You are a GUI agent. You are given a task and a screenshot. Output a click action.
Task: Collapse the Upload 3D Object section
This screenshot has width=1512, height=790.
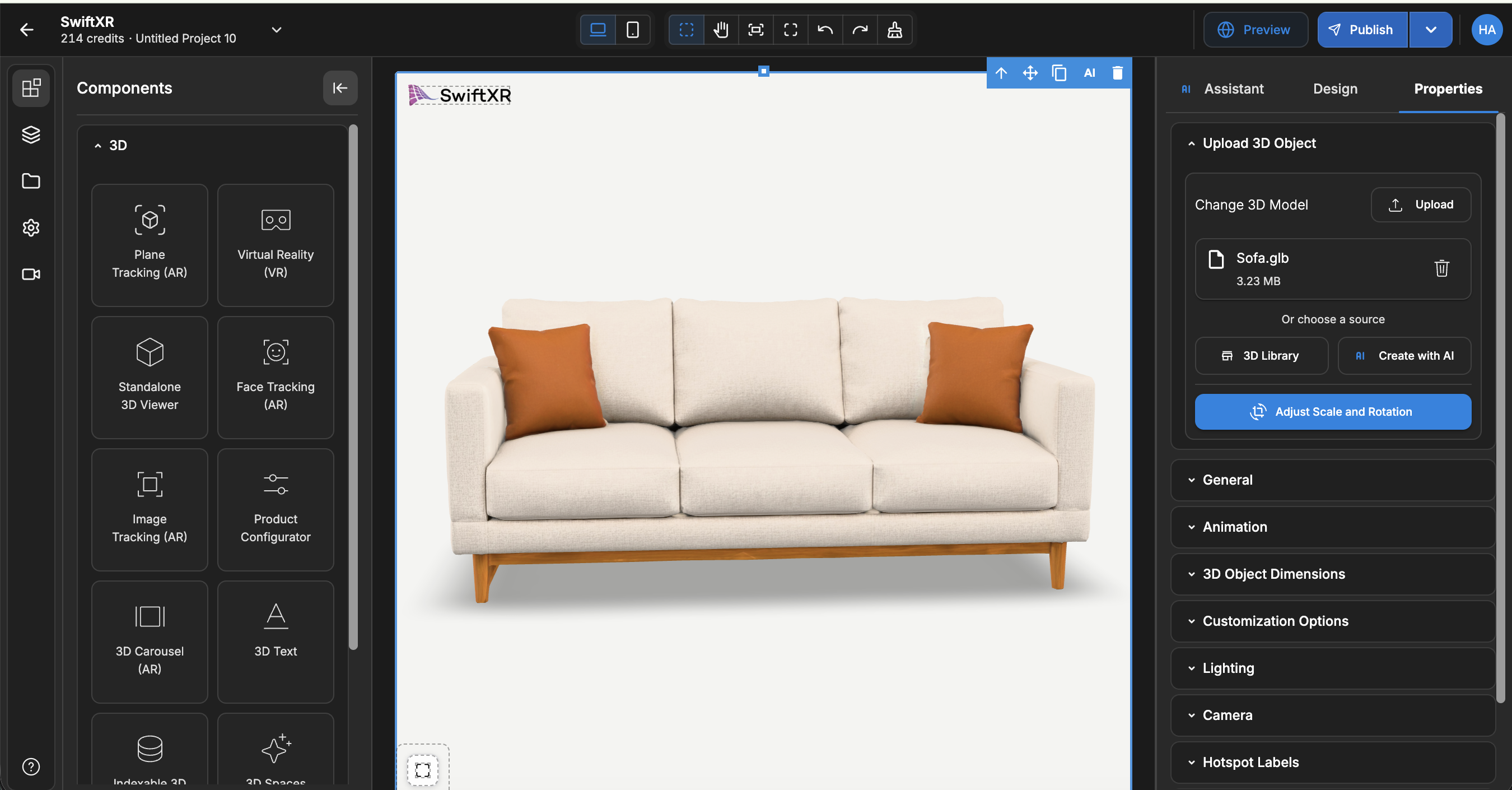(x=1332, y=143)
